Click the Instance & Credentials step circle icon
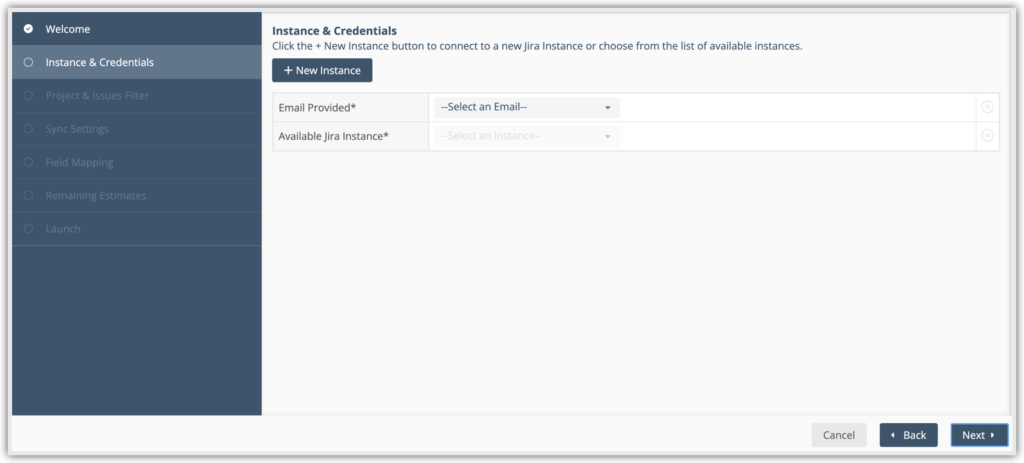 28,62
